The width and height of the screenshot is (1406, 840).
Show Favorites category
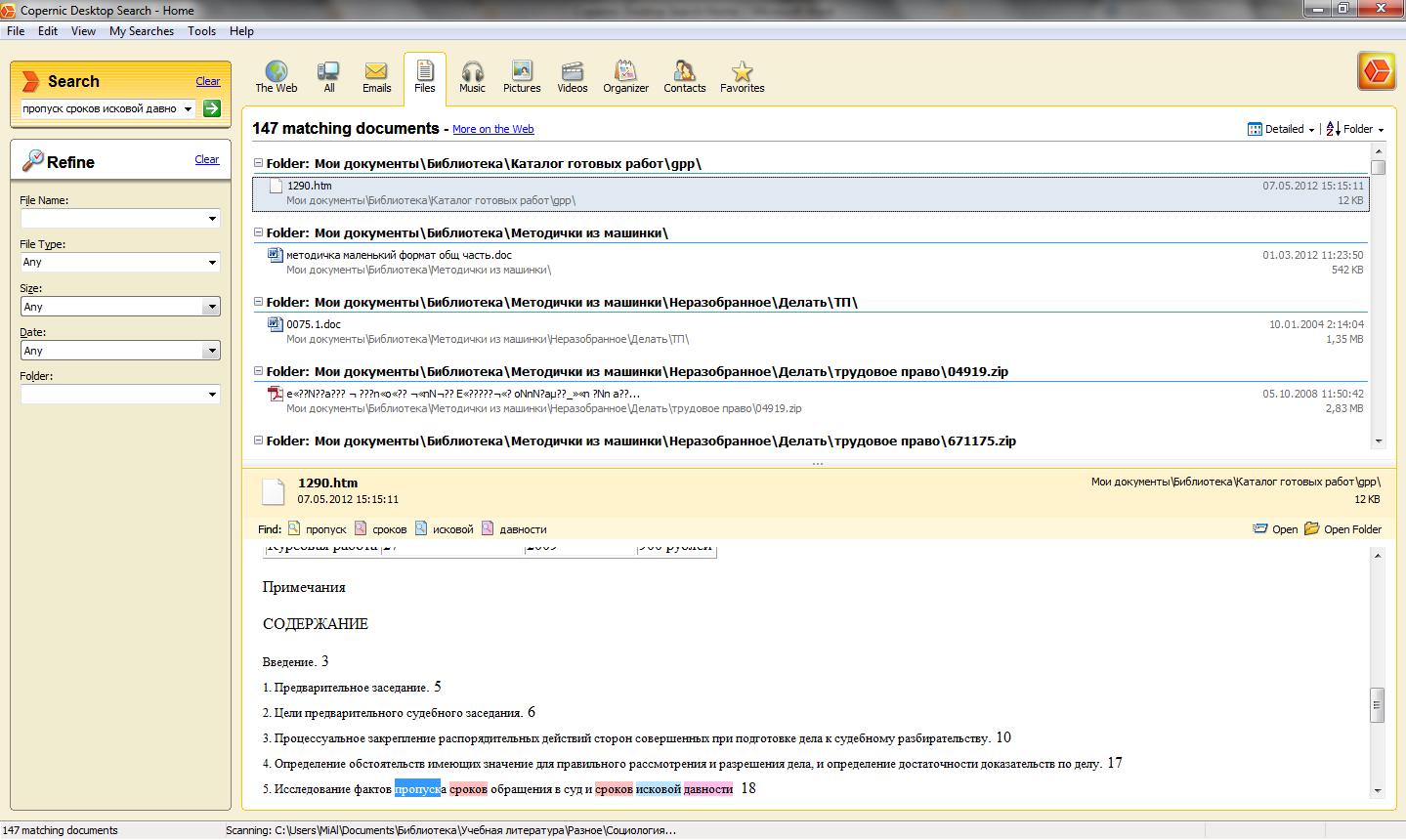point(742,76)
